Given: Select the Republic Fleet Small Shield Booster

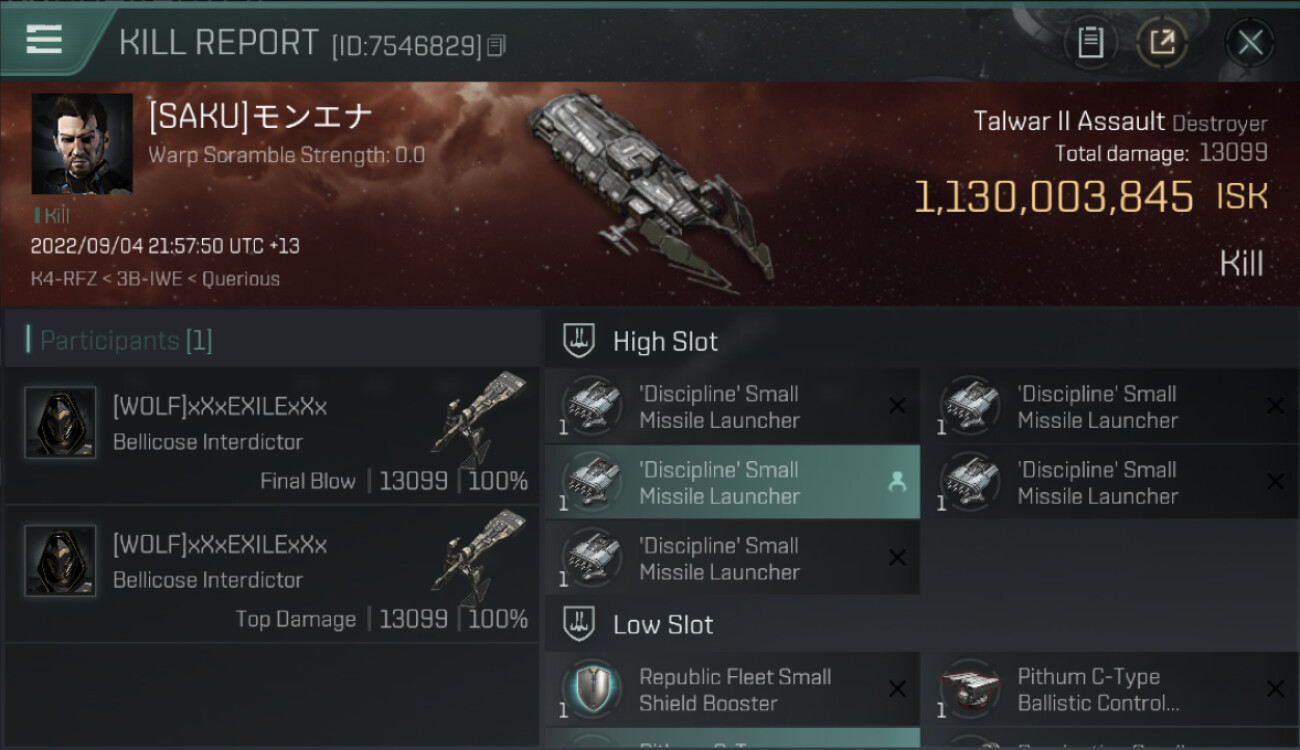Looking at the screenshot, I should tap(733, 690).
